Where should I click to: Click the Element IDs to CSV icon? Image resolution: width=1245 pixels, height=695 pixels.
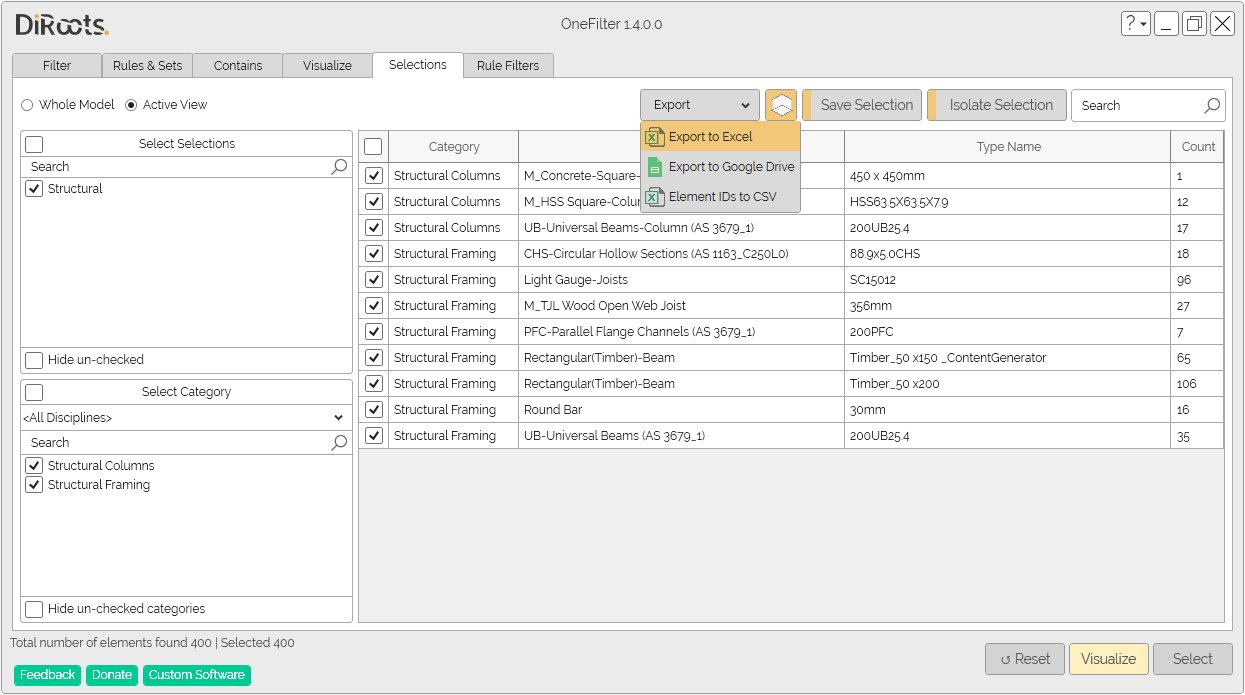[x=655, y=197]
